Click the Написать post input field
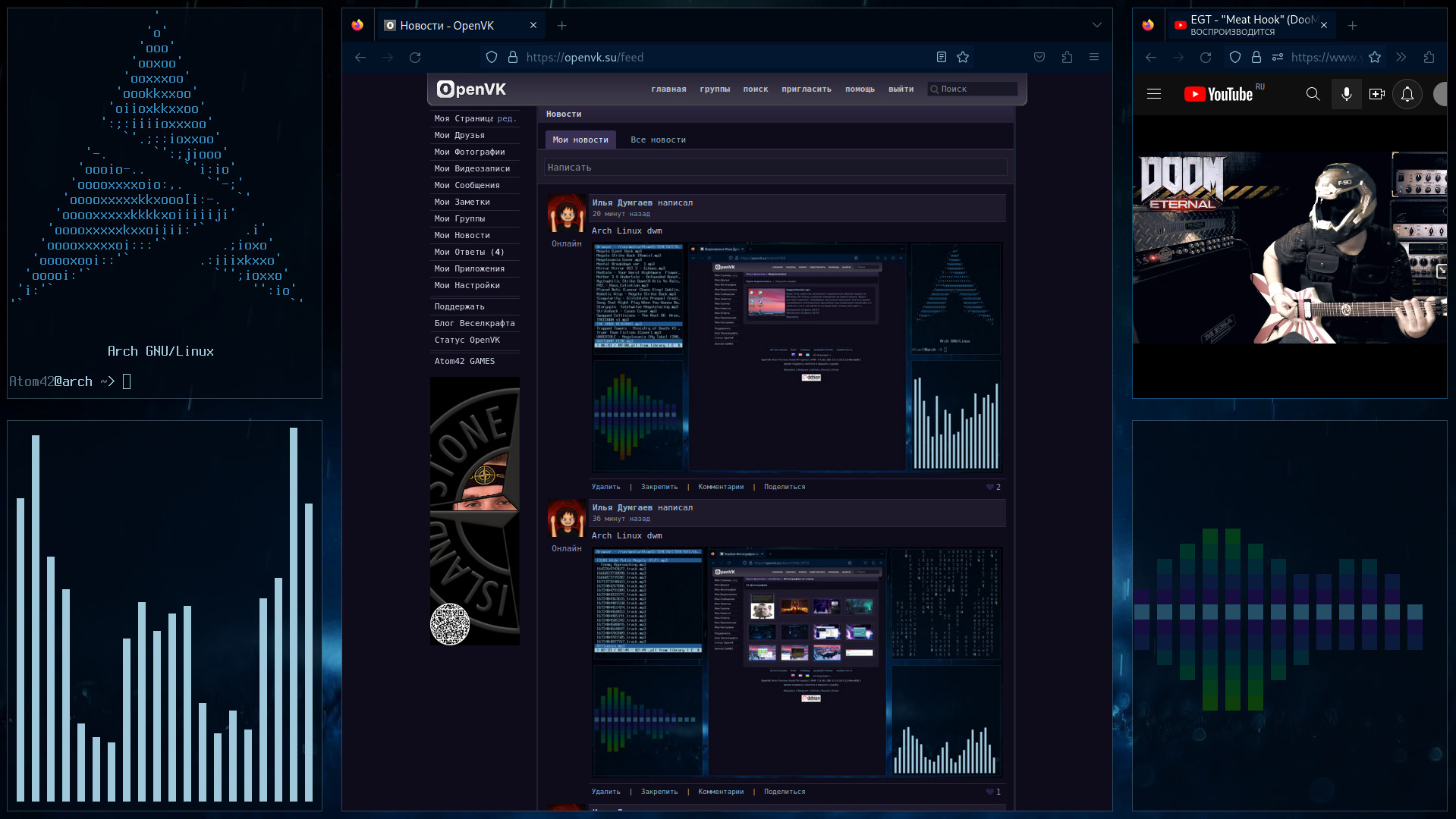Screen dimensions: 1456x819 775,168
